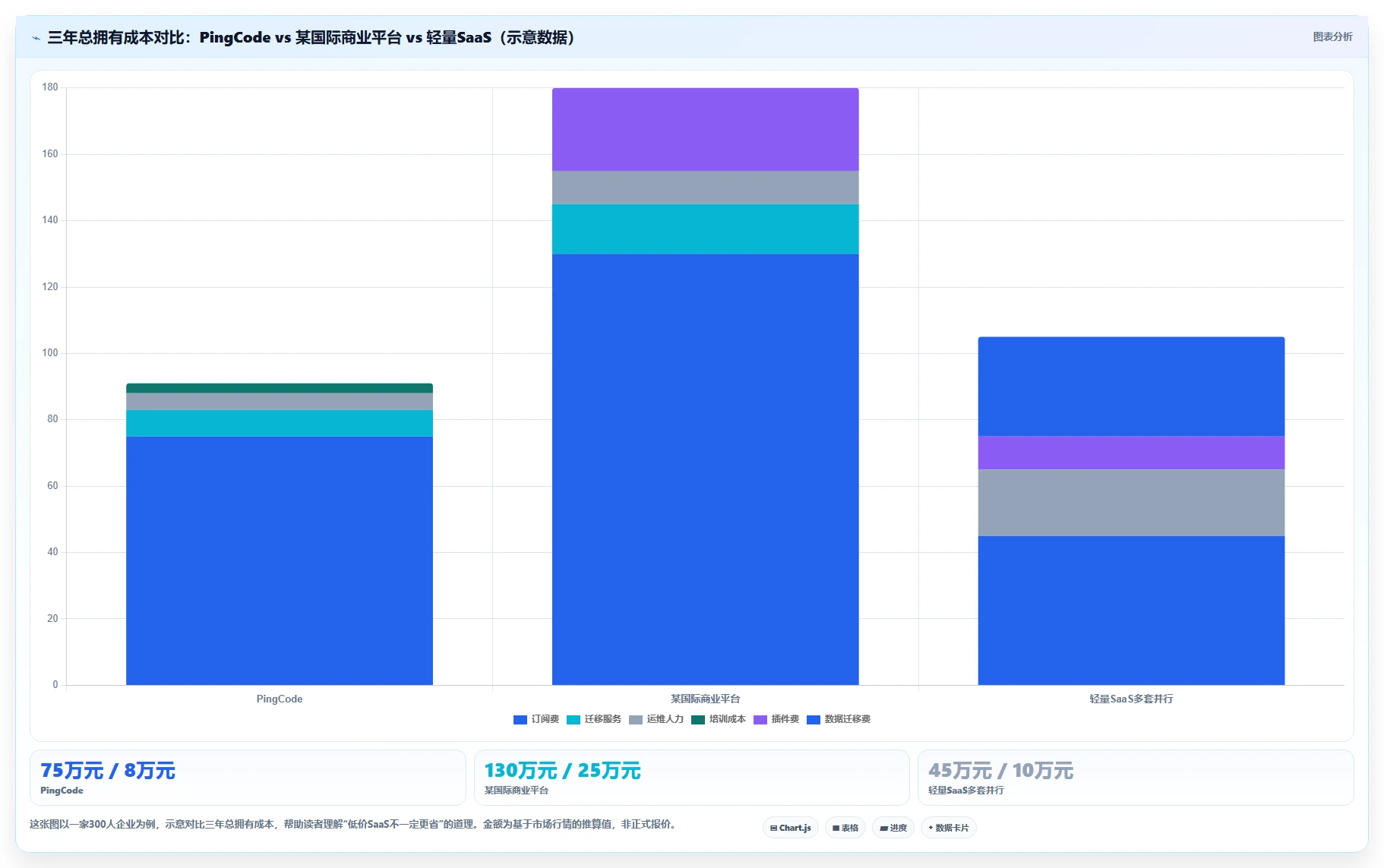
Task: Click the small icon before the chart title
Action: (36, 38)
